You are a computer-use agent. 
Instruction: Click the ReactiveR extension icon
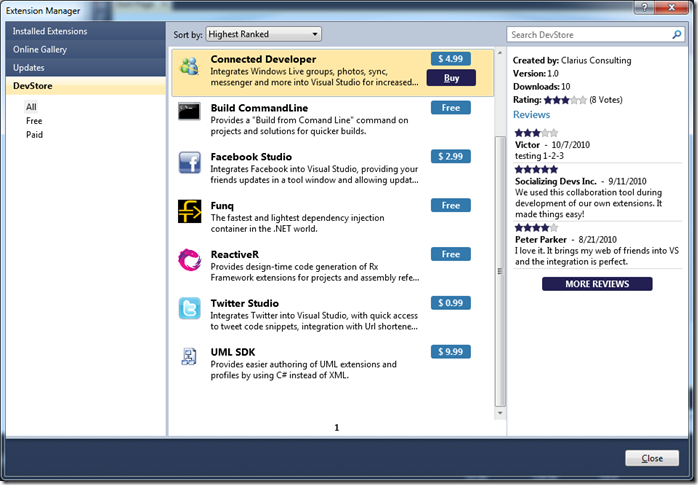pyautogui.click(x=190, y=260)
